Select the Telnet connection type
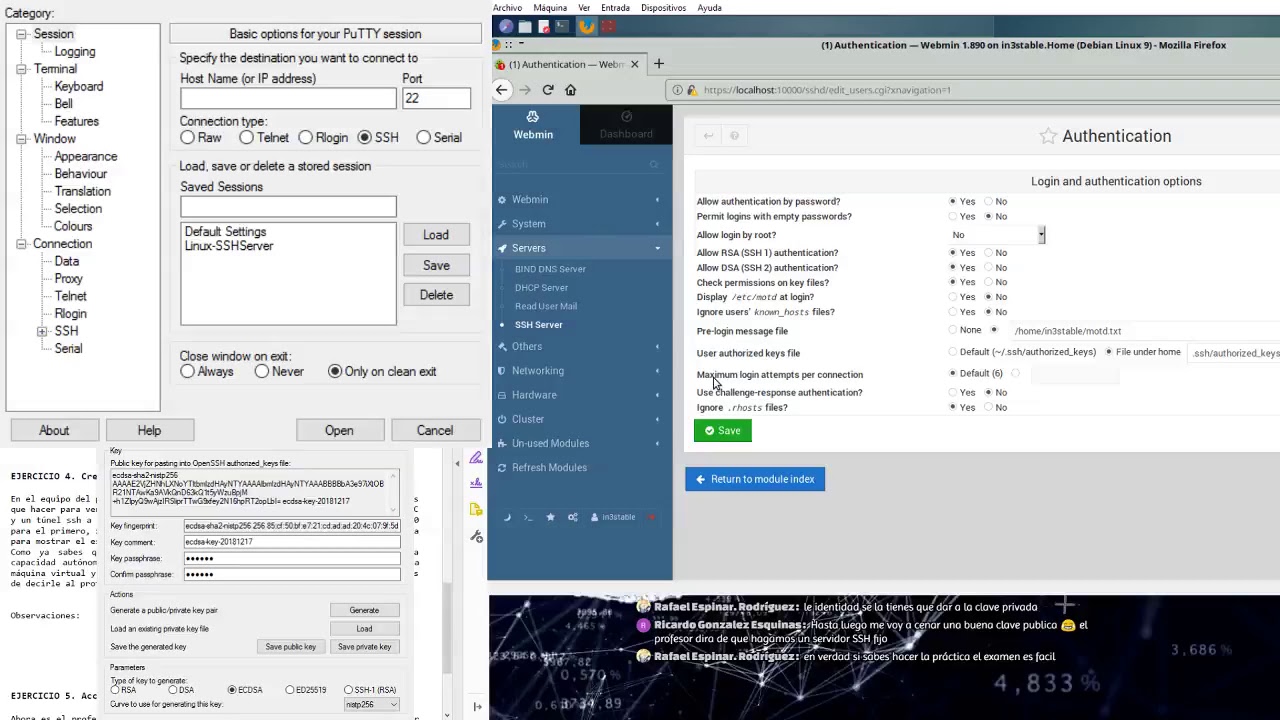 (x=246, y=138)
